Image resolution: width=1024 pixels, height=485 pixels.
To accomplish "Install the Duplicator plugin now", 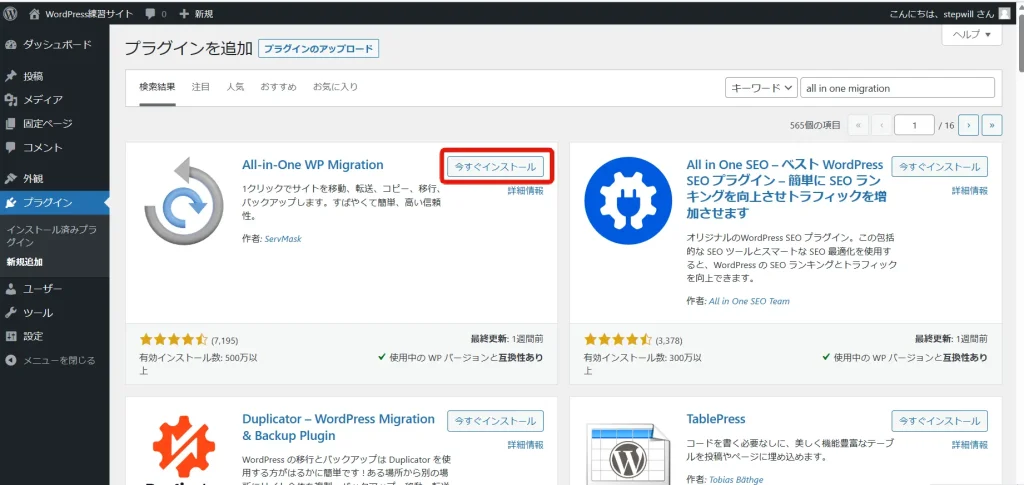I will click(496, 421).
